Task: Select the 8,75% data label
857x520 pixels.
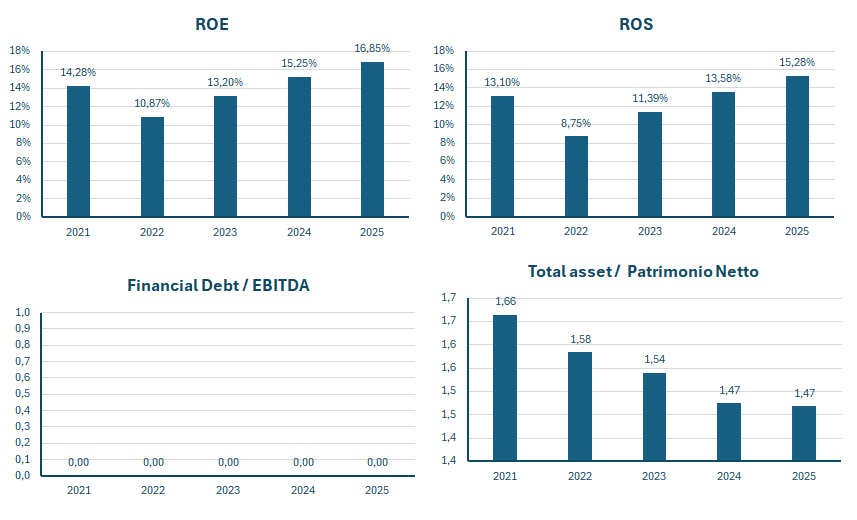Action: point(576,124)
